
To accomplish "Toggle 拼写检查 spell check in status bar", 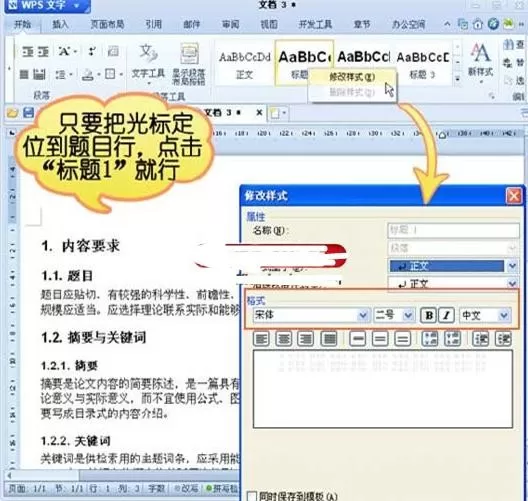I will [222, 488].
